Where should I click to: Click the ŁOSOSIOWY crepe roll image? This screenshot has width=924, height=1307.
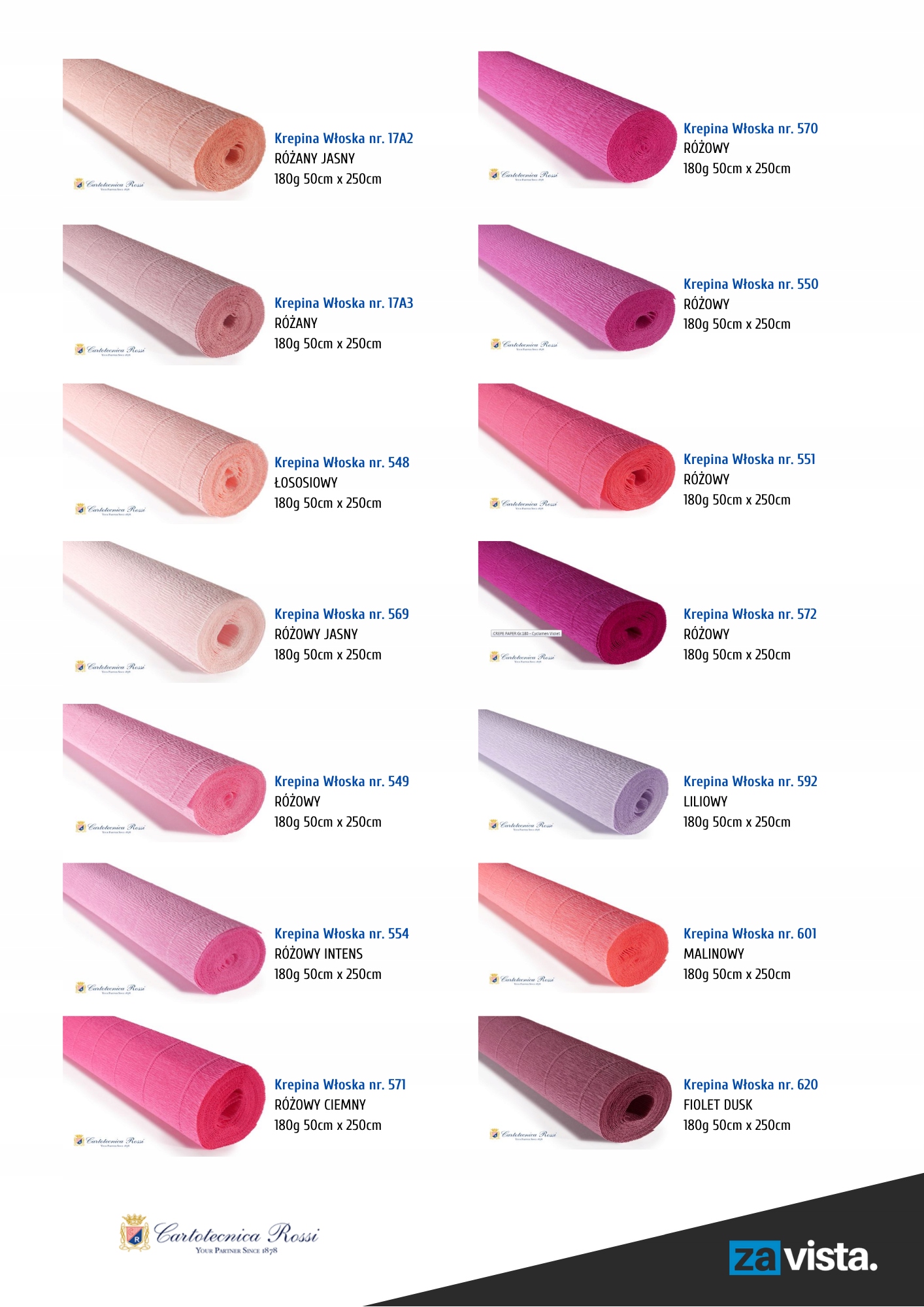coord(165,453)
